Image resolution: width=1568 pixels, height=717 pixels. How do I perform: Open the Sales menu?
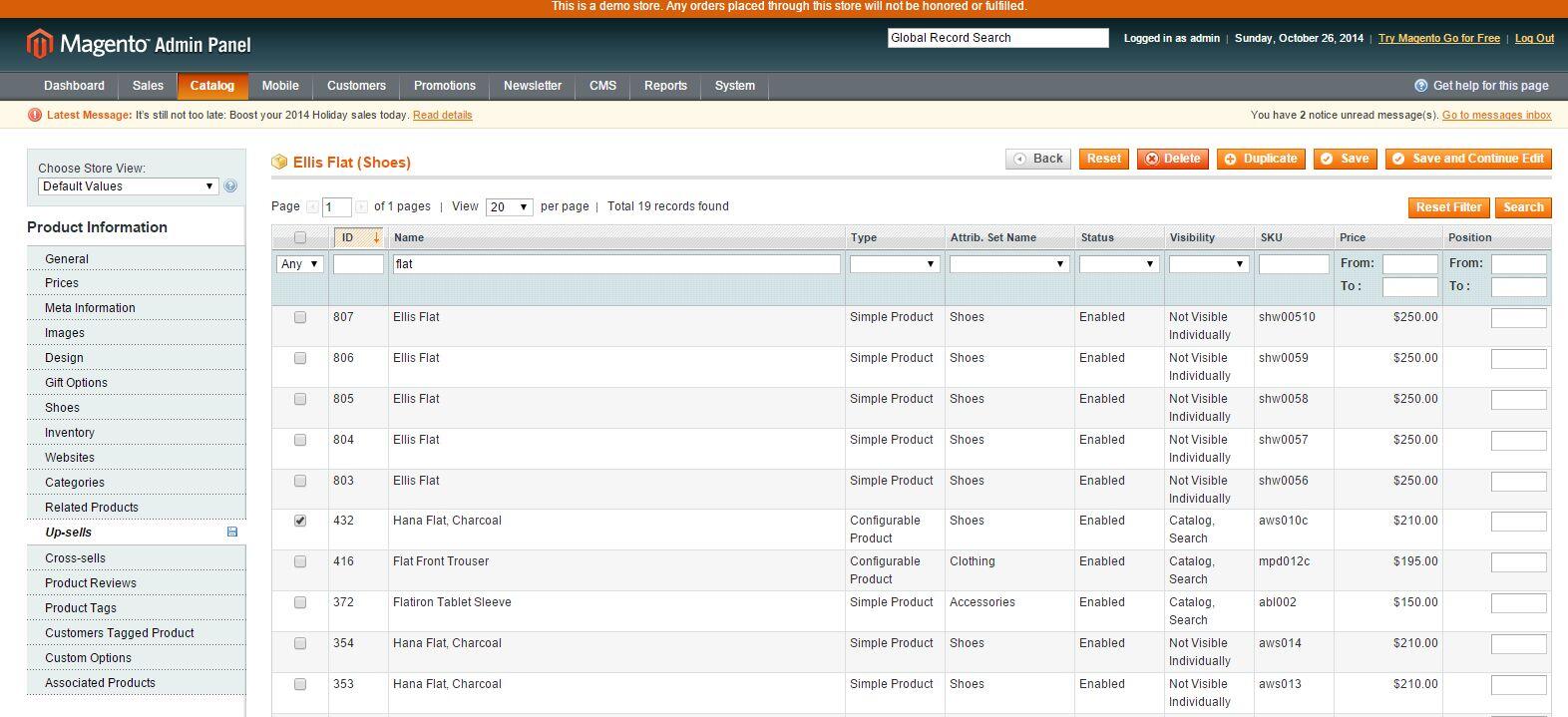point(148,86)
